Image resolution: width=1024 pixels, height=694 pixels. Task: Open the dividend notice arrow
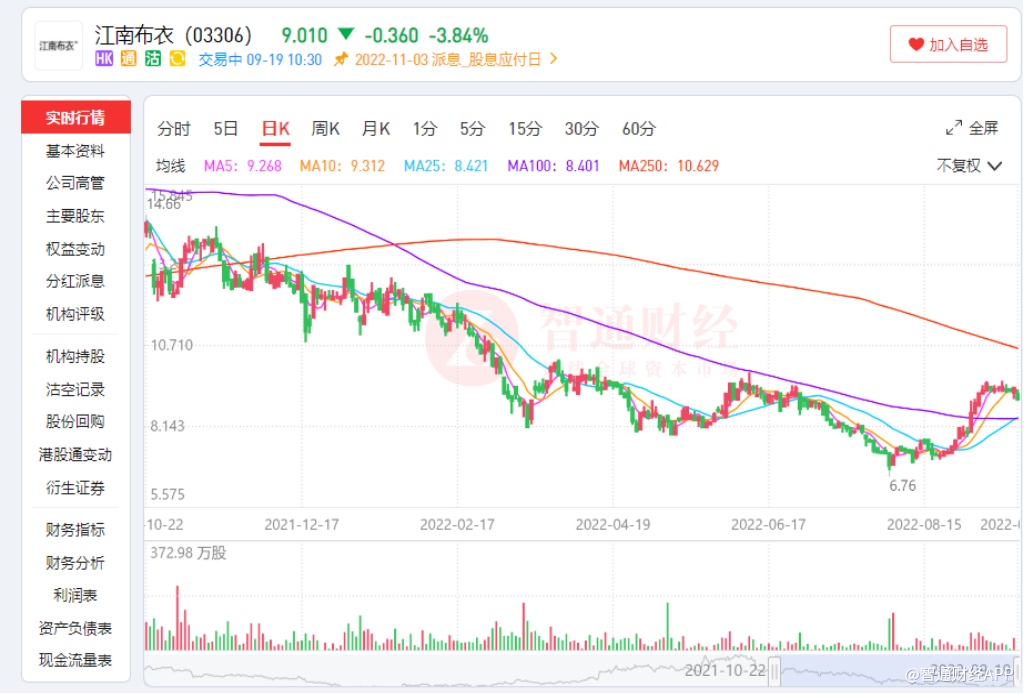[x=554, y=59]
